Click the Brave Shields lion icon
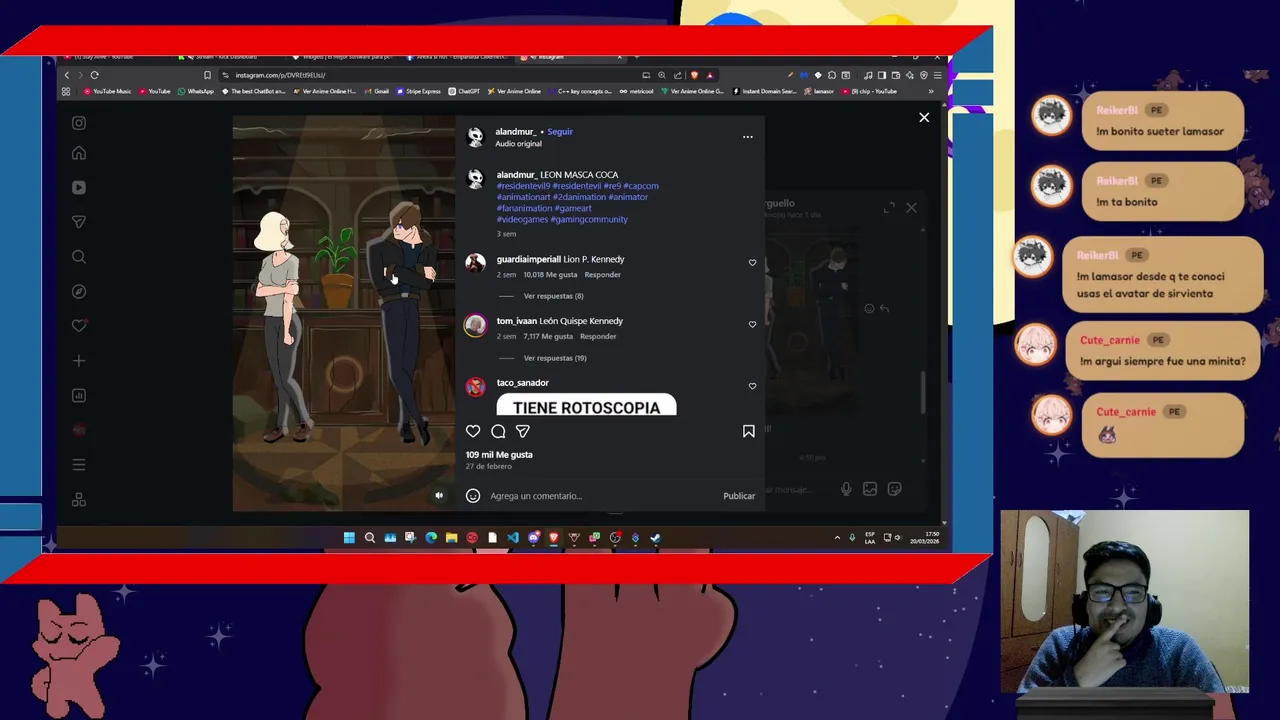 pos(694,75)
